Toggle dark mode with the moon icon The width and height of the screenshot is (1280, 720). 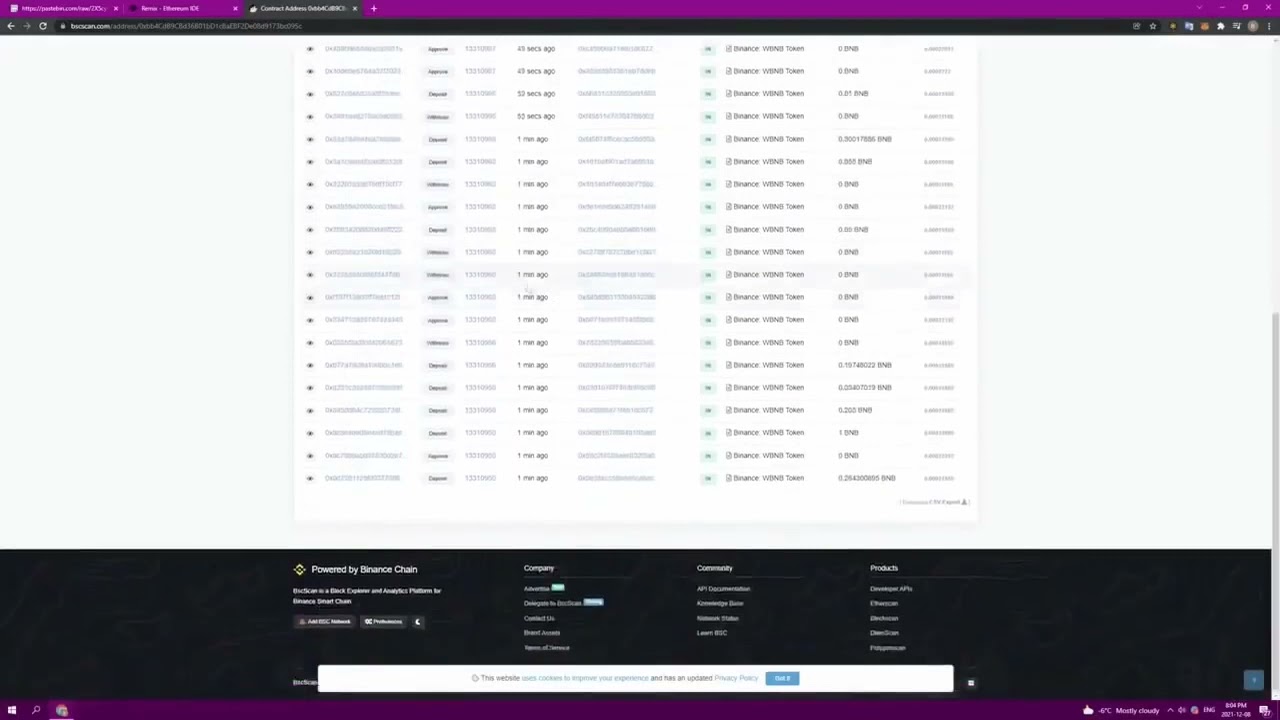click(418, 622)
